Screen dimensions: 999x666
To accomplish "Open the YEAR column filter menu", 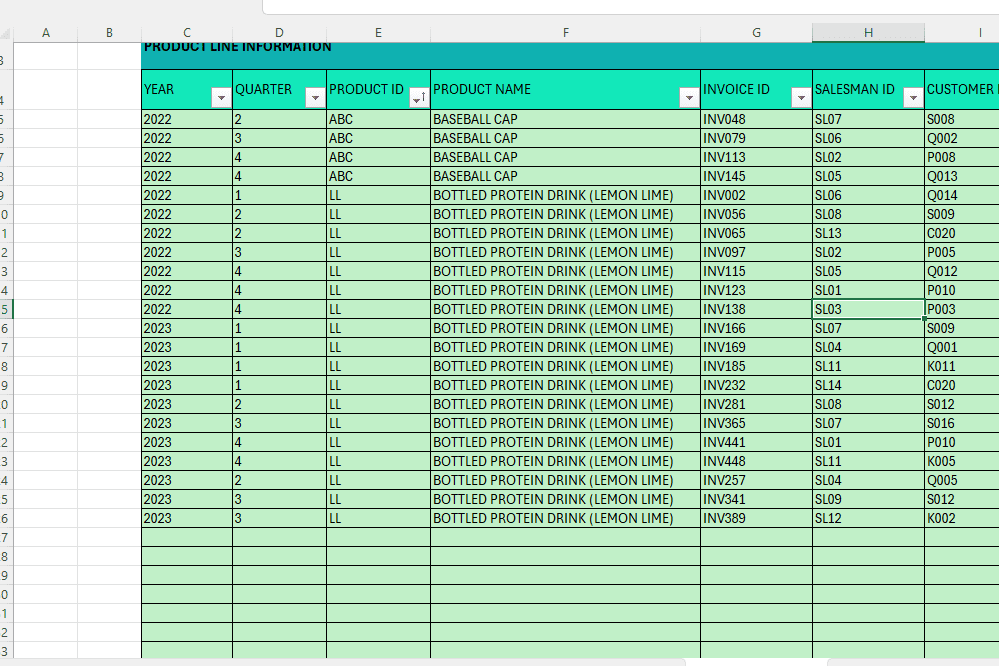I will tap(220, 98).
